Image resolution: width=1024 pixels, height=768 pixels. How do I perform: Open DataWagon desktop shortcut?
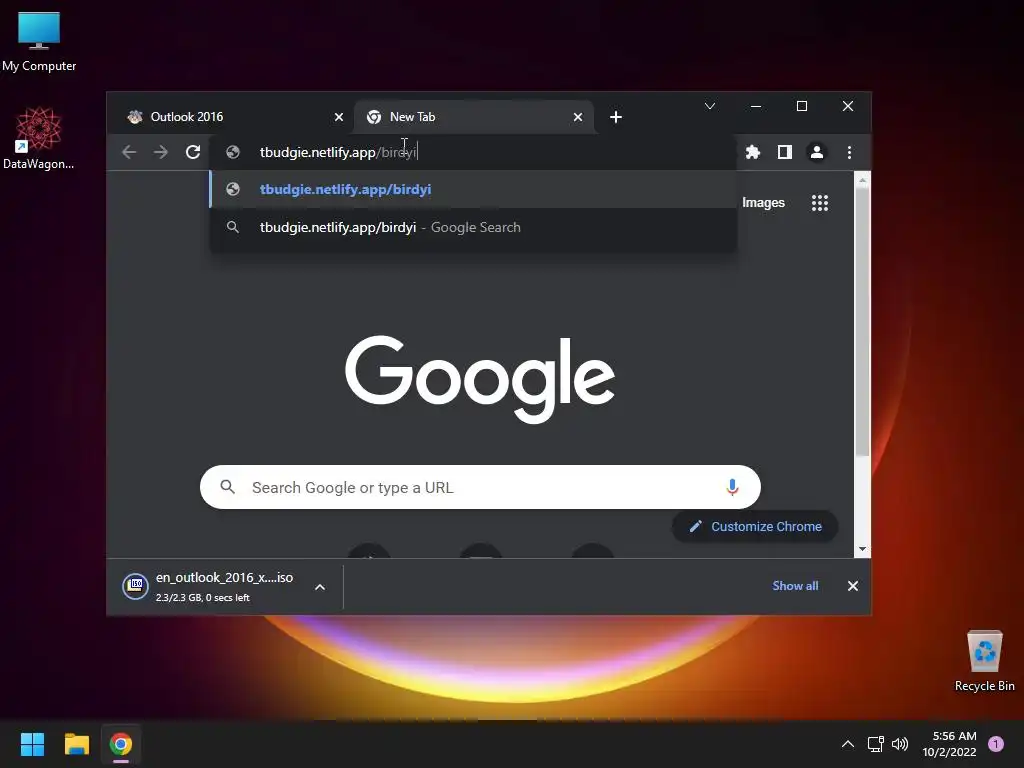pyautogui.click(x=39, y=138)
